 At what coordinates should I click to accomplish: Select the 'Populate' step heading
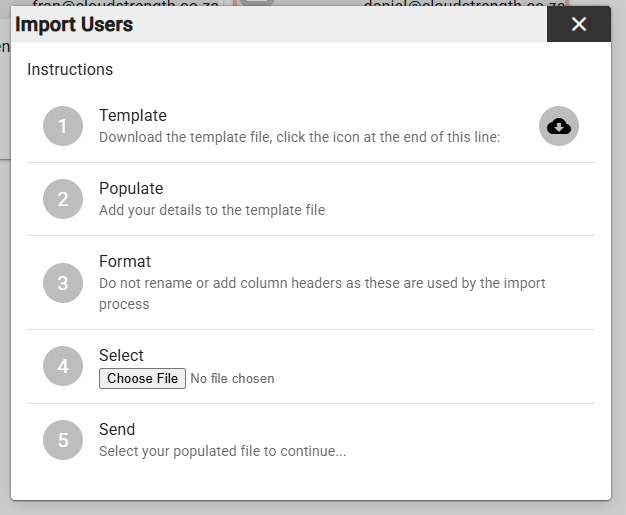pos(131,188)
